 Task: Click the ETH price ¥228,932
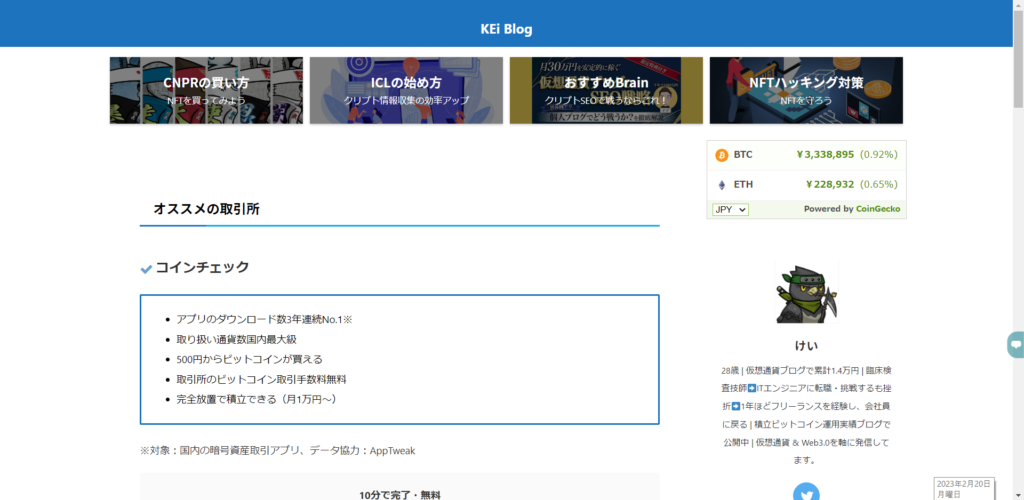click(x=829, y=185)
